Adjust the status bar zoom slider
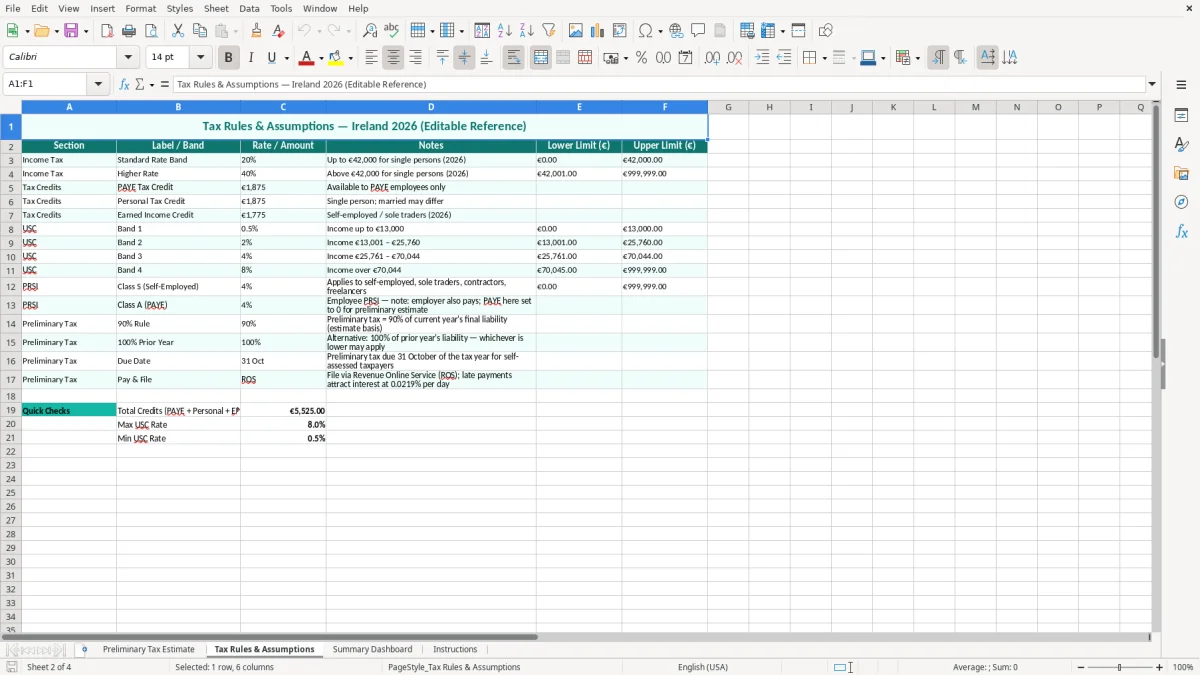This screenshot has width=1200, height=675. [x=1120, y=667]
